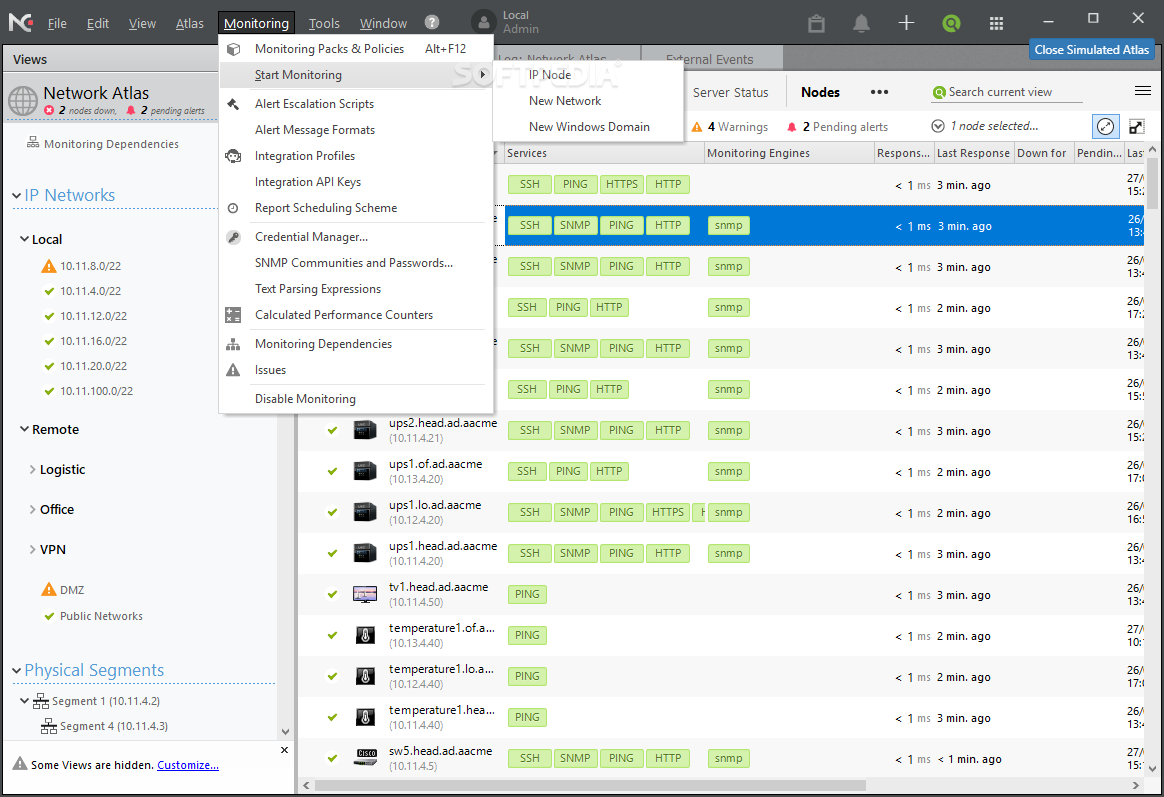Click the Monitoring Dependencies tree icon in sidebar
The image size is (1164, 797).
pos(33,142)
